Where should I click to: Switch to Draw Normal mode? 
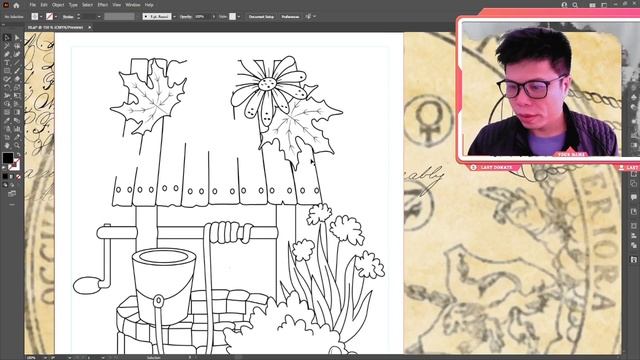pos(5,184)
